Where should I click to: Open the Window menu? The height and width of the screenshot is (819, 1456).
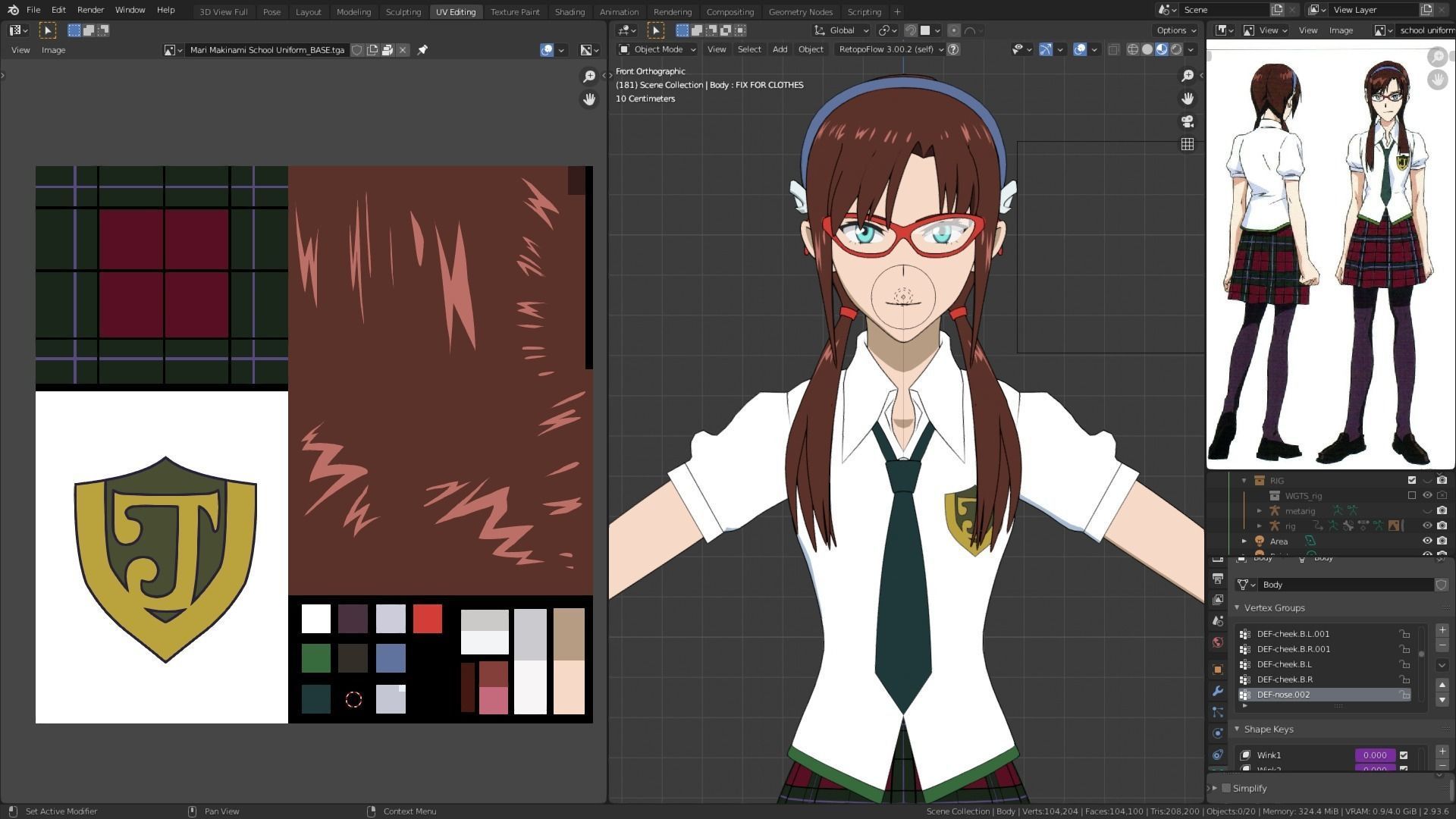click(x=130, y=10)
